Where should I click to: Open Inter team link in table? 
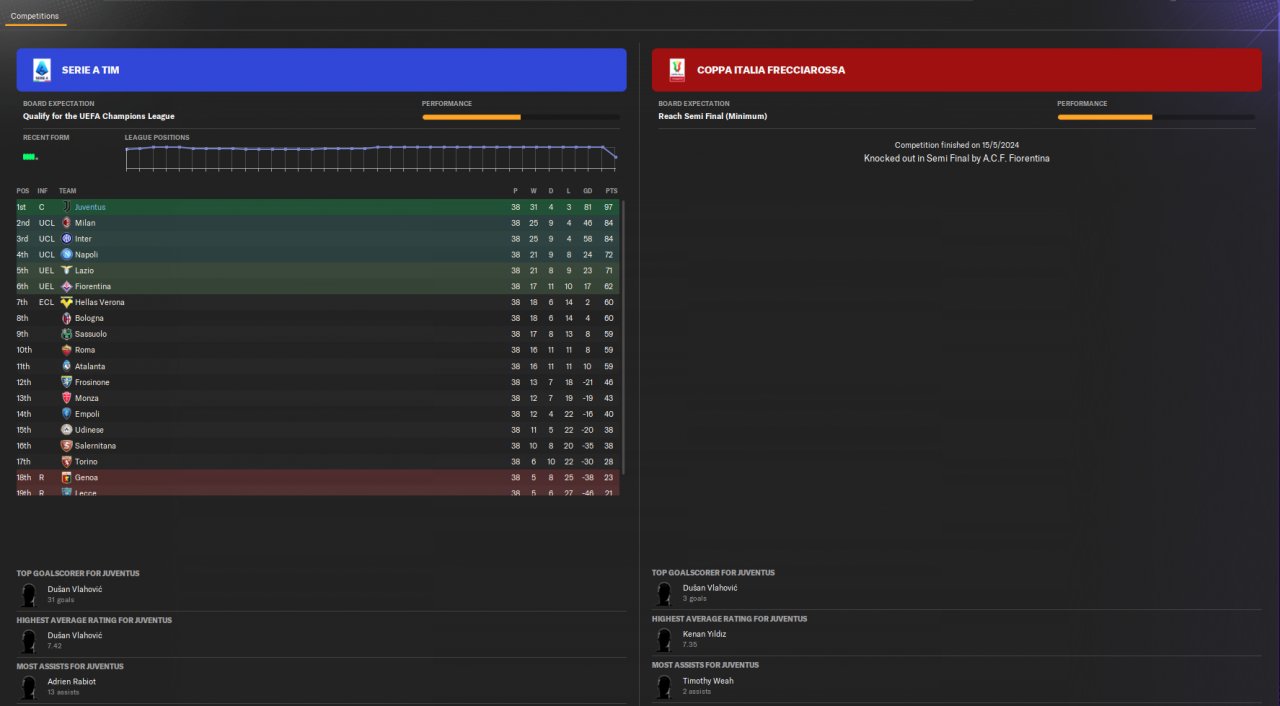point(83,239)
